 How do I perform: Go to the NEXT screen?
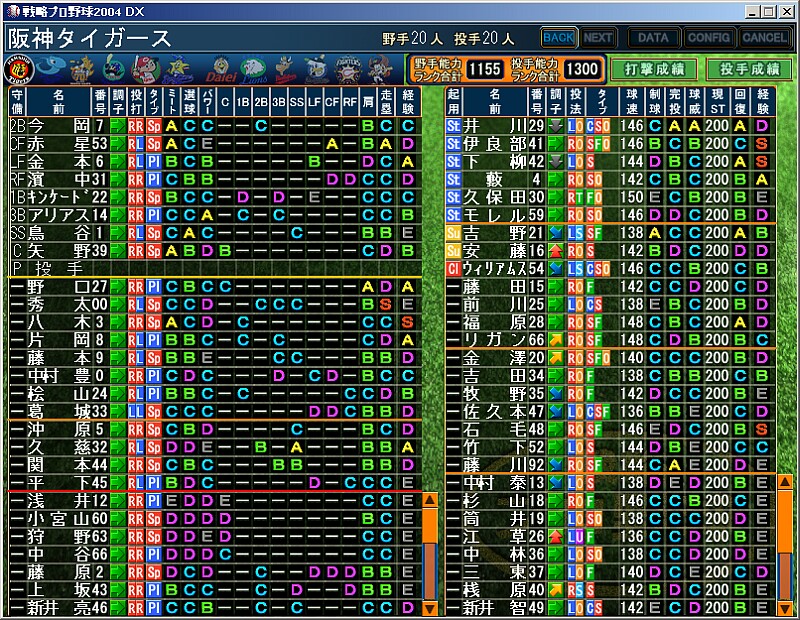pyautogui.click(x=598, y=38)
